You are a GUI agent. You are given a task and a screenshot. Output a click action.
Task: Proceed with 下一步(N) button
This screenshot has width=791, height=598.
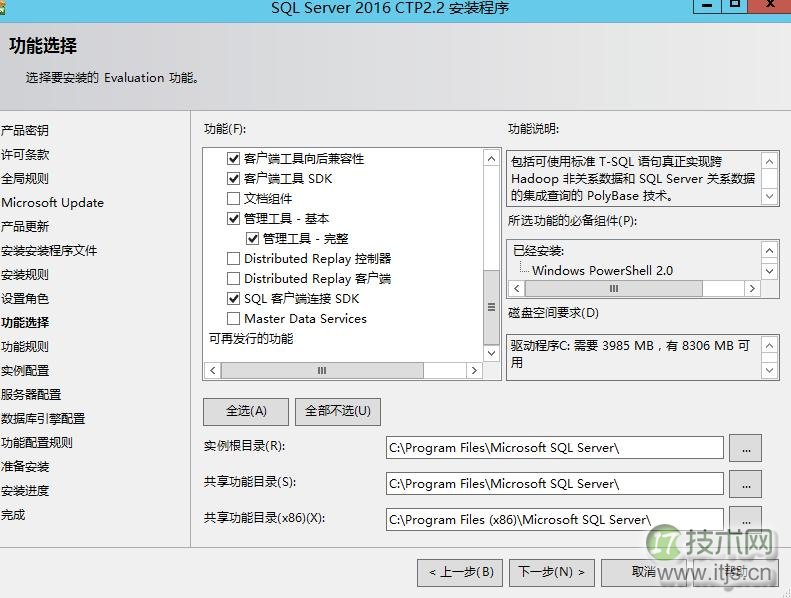point(551,572)
